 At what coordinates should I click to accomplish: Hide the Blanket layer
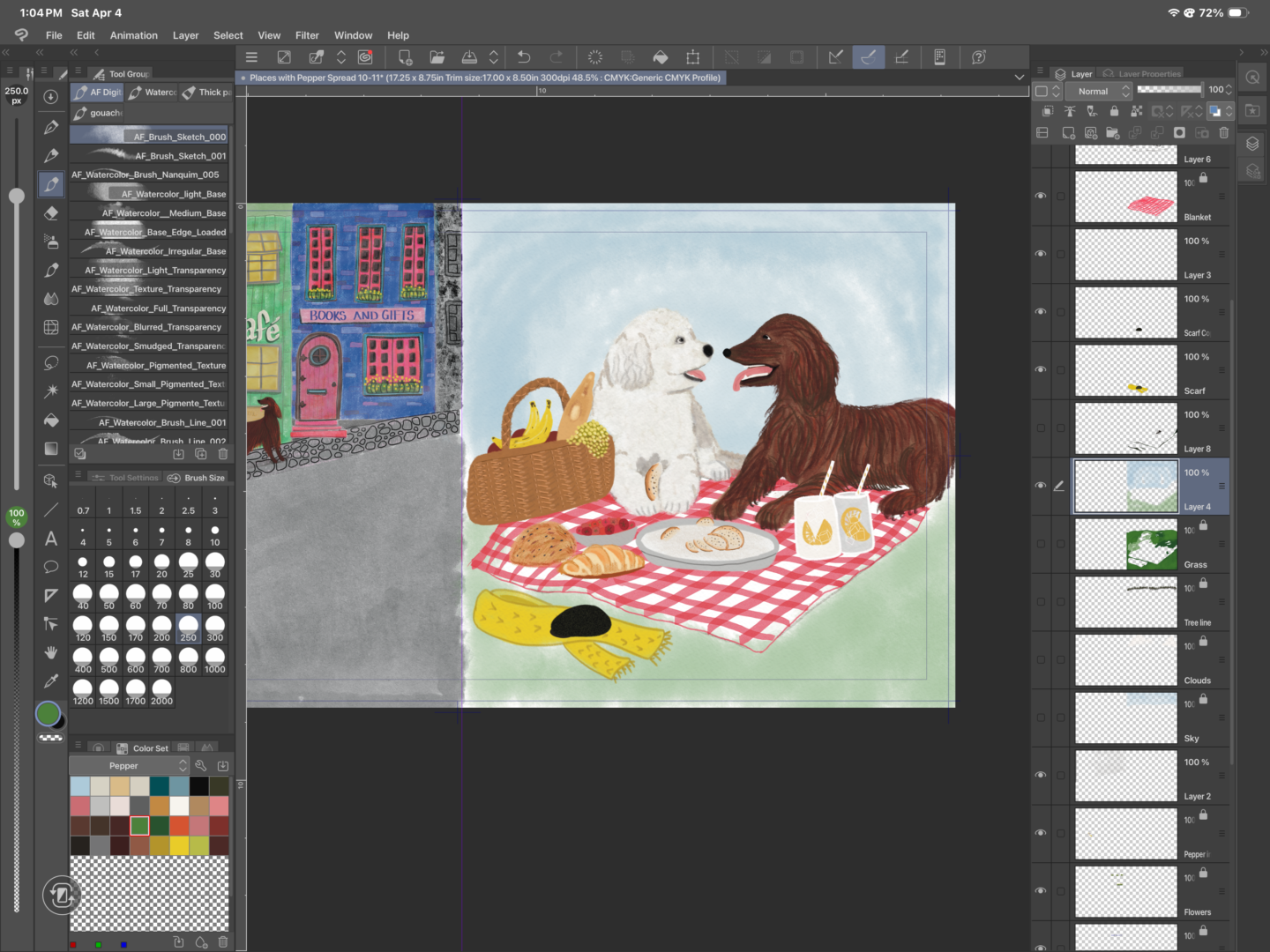(1041, 196)
